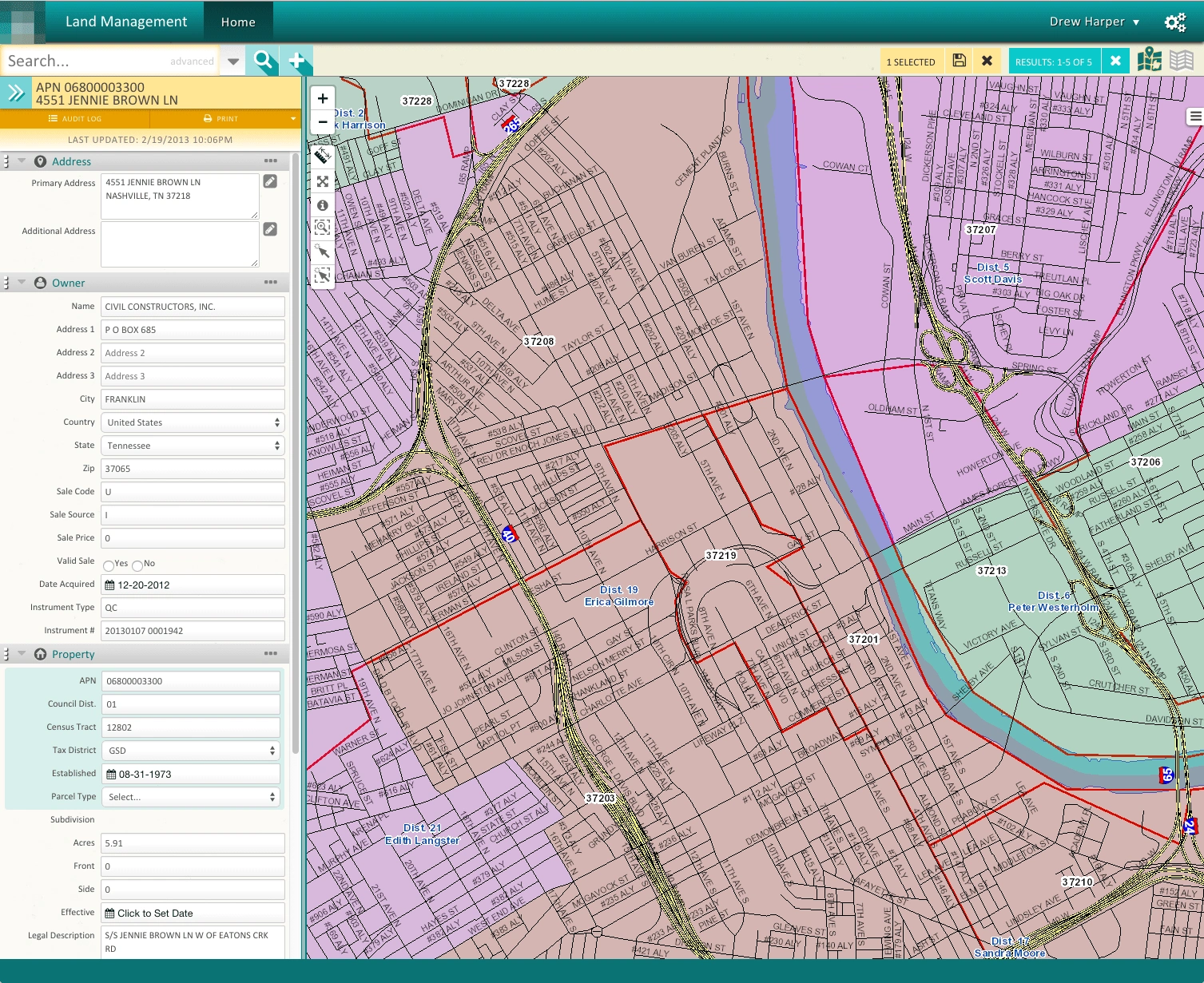Click the Dist. 6 Peter Westerholm map label

[x=1053, y=601]
